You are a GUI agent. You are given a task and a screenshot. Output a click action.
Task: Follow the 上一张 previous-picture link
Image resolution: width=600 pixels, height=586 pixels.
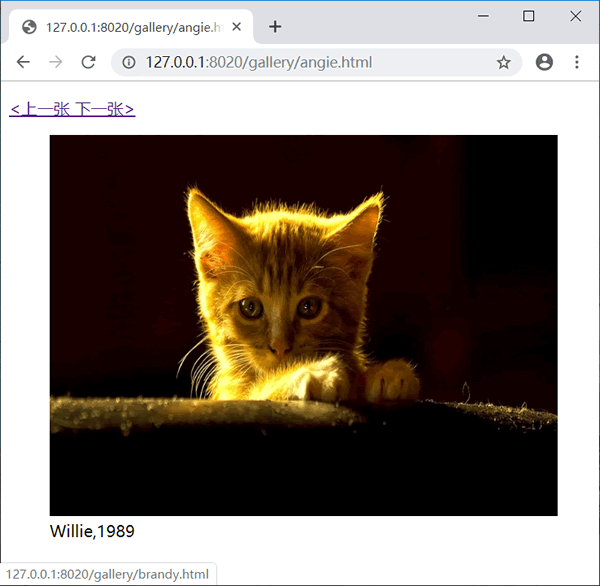40,109
